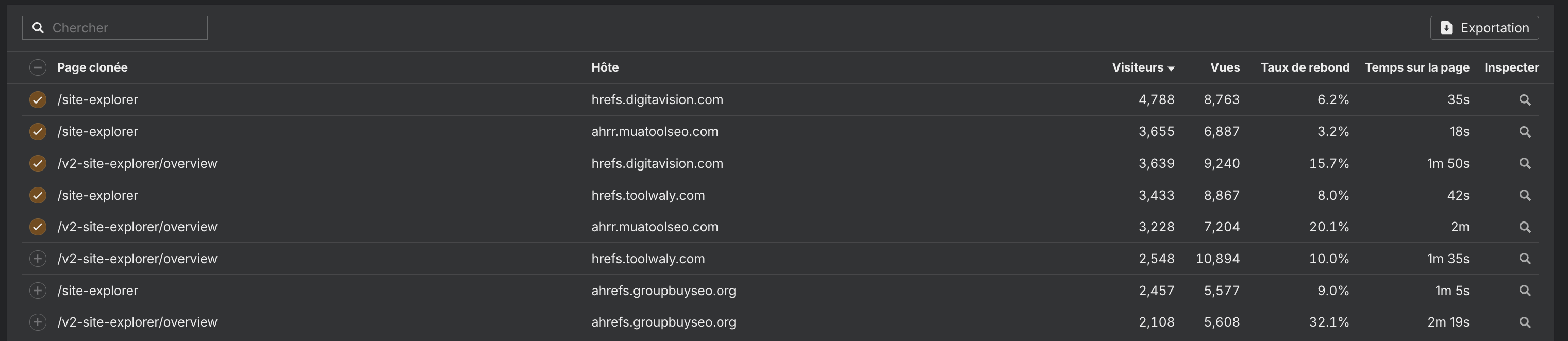Expand the hrefs.toolwaly.com /v2-site-explorer/overview row
The image size is (1568, 341).
pos(38,259)
